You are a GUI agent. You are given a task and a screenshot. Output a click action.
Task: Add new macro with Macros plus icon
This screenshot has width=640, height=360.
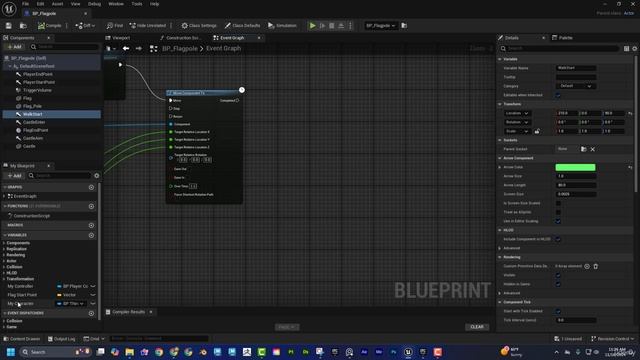coord(91,225)
